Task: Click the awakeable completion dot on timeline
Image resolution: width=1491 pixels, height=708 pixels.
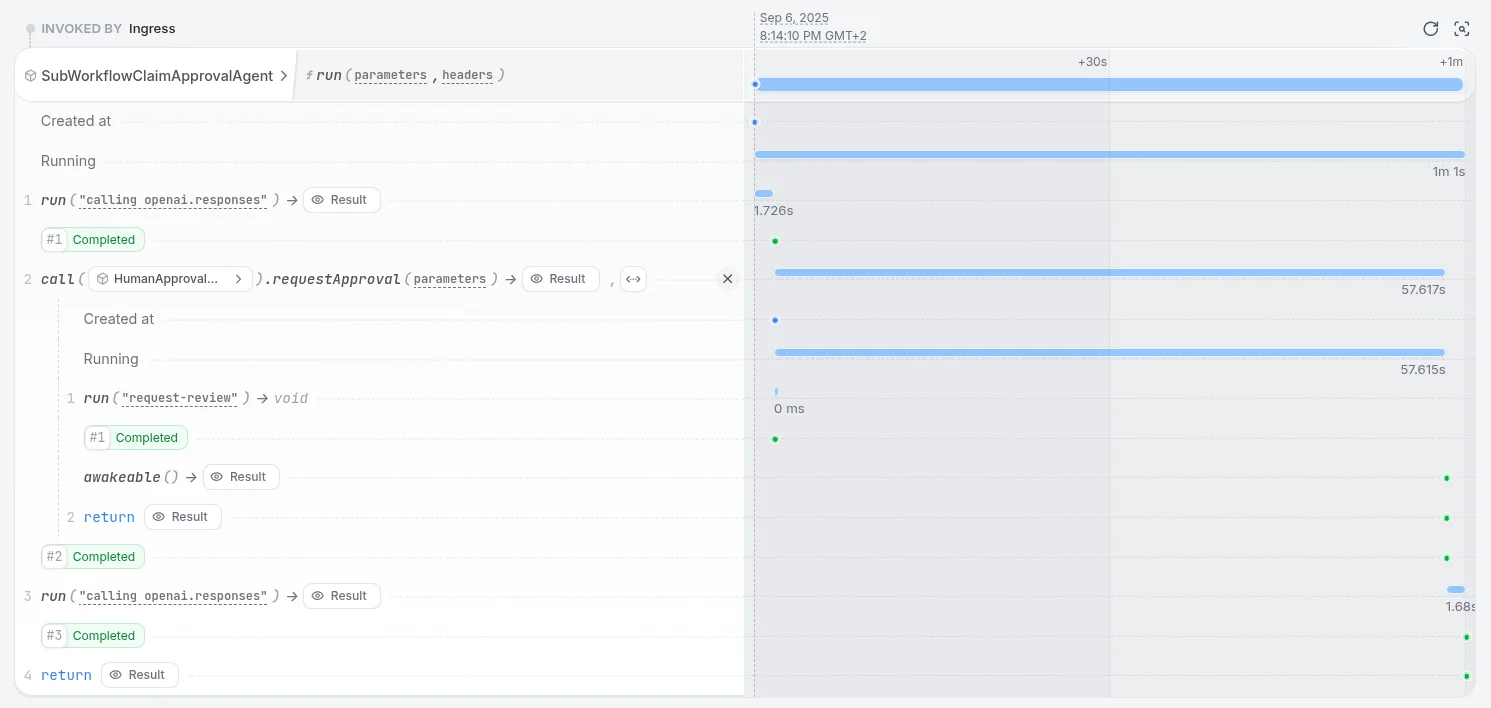Action: coord(1446,478)
